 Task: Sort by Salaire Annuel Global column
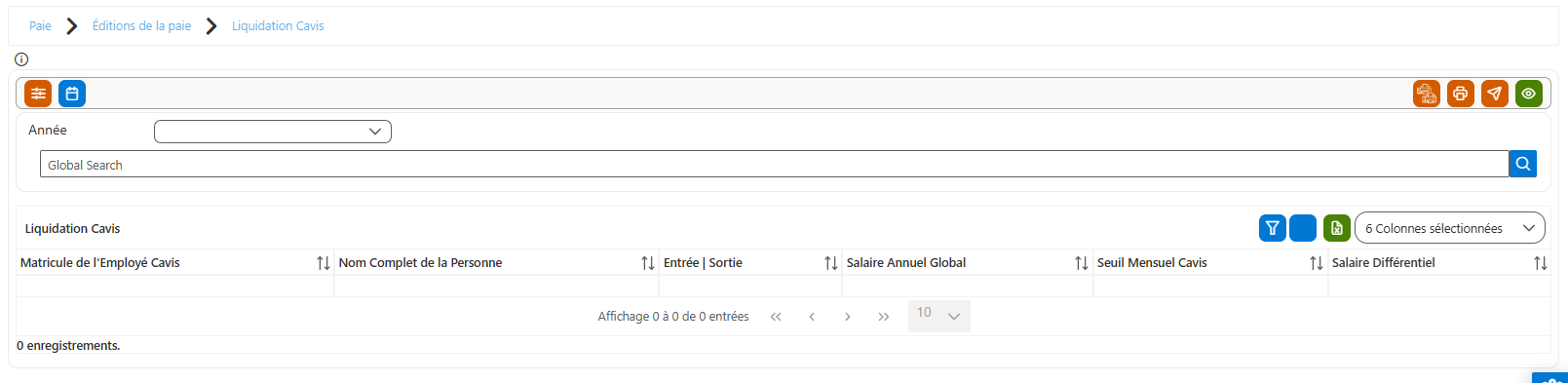coord(1082,263)
